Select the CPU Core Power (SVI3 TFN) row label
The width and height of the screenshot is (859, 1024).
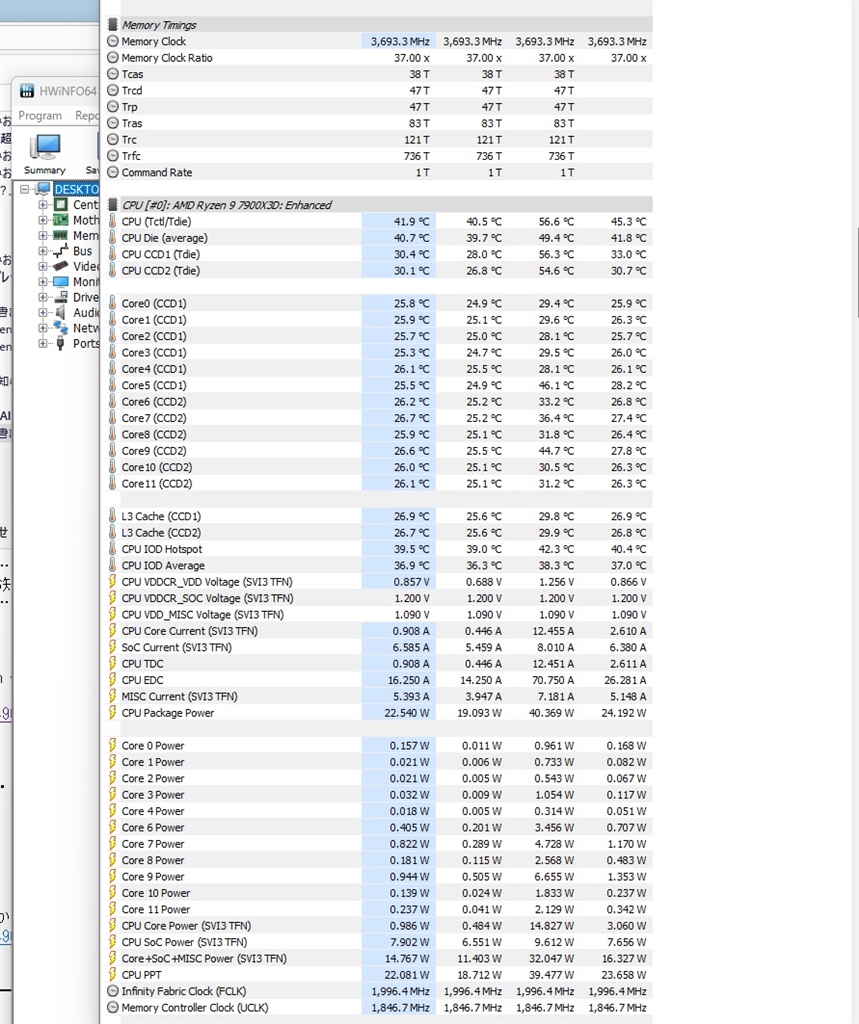(x=186, y=925)
